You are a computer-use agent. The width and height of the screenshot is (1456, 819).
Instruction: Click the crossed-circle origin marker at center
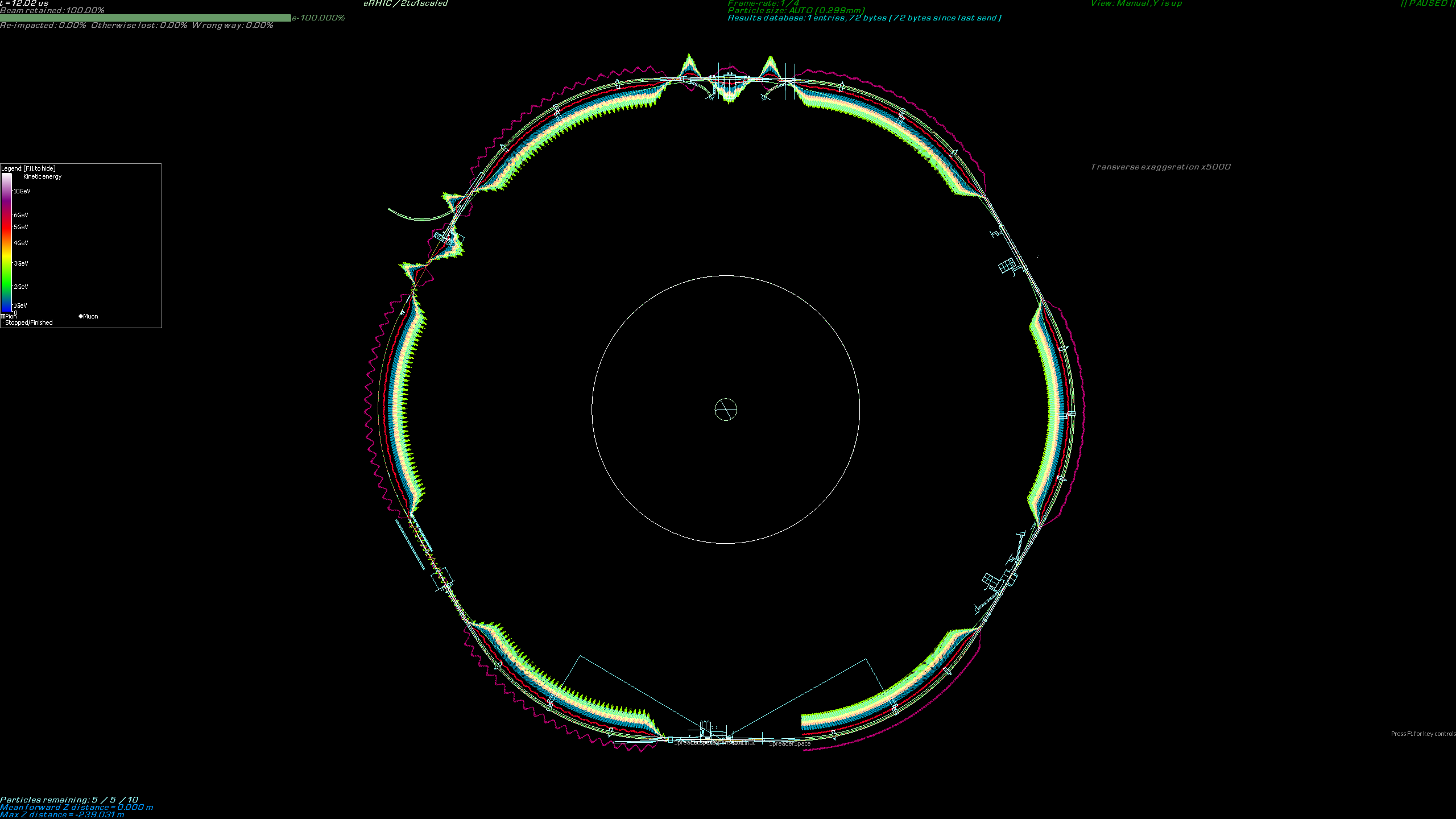point(725,409)
